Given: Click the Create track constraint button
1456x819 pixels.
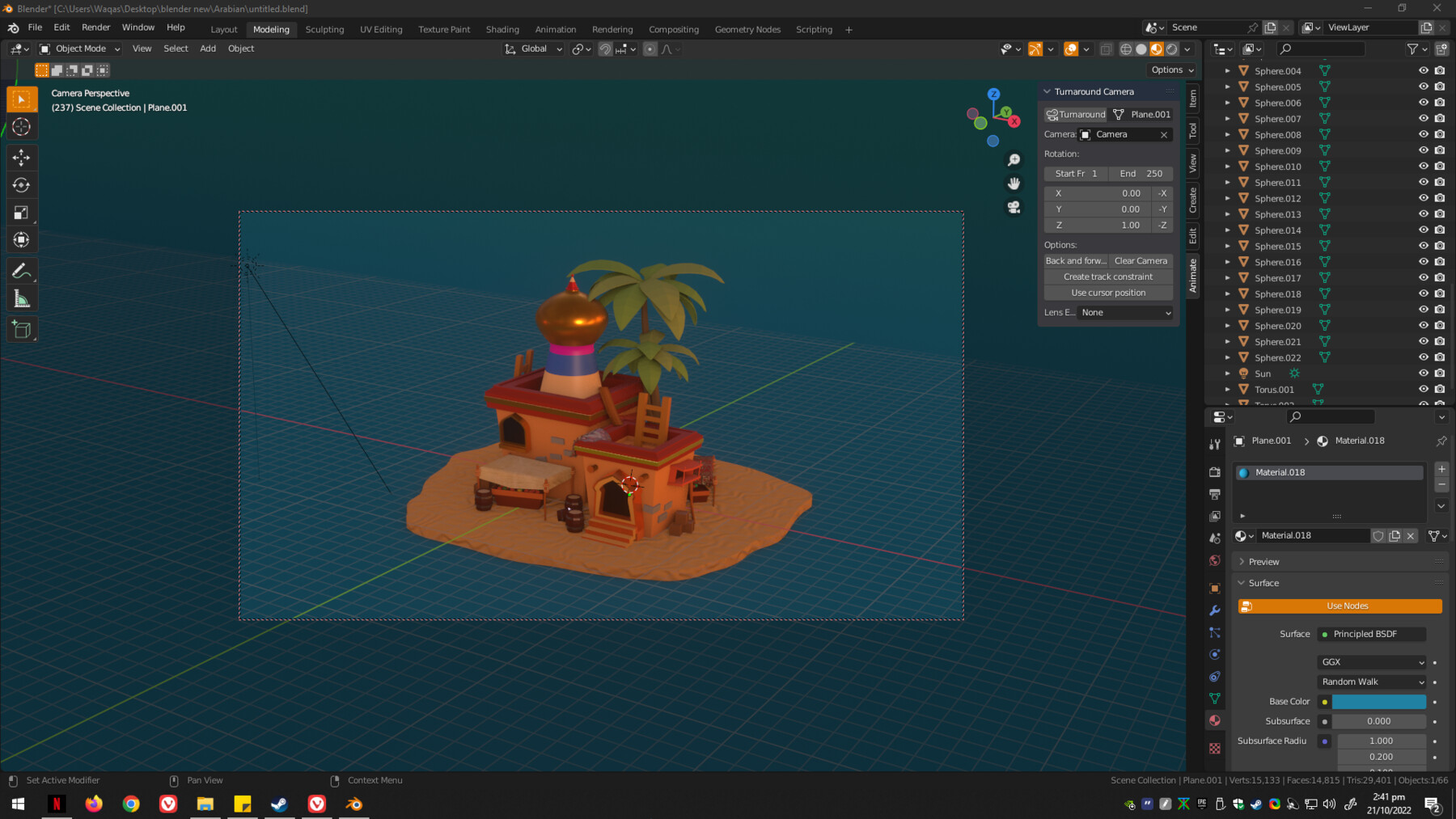Looking at the screenshot, I should click(1107, 276).
